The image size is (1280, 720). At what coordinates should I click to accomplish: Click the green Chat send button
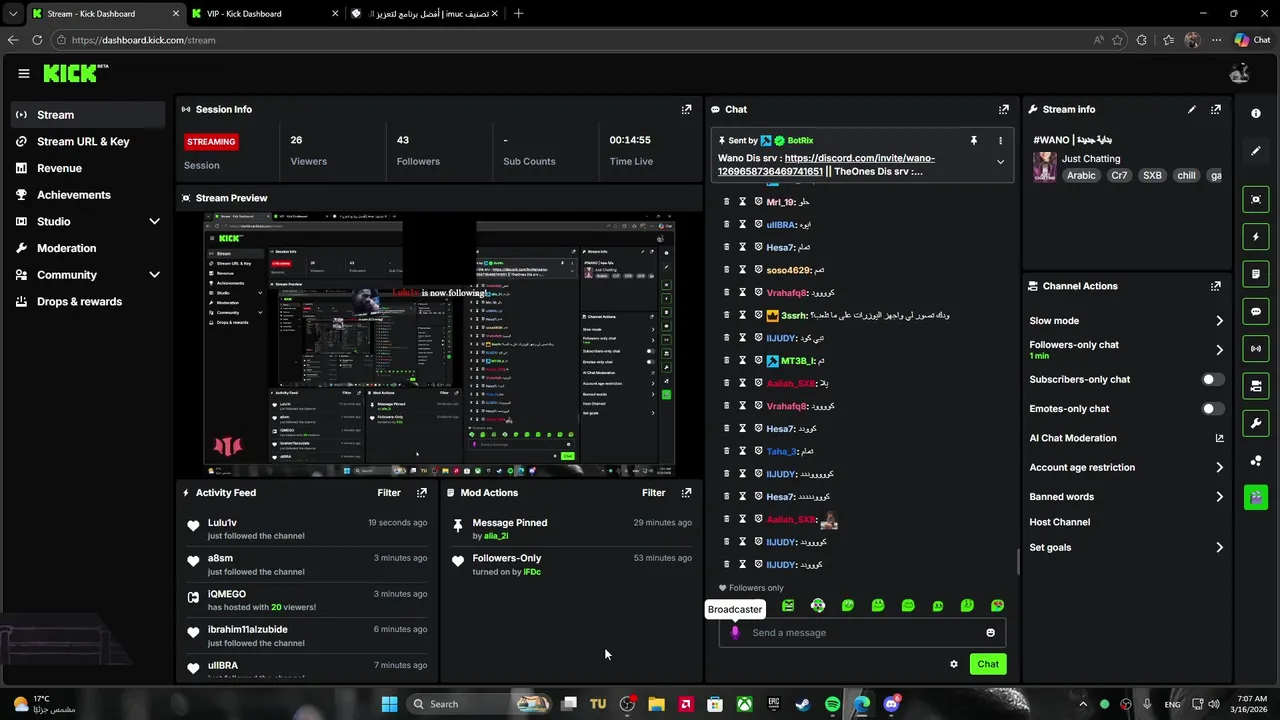(988, 664)
